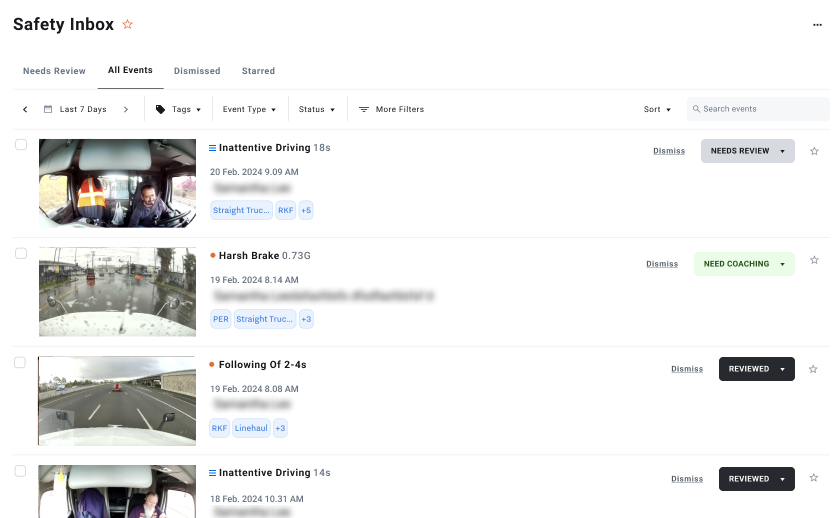836x518 pixels.
Task: Switch to the Needs Review tab
Action: 54,71
